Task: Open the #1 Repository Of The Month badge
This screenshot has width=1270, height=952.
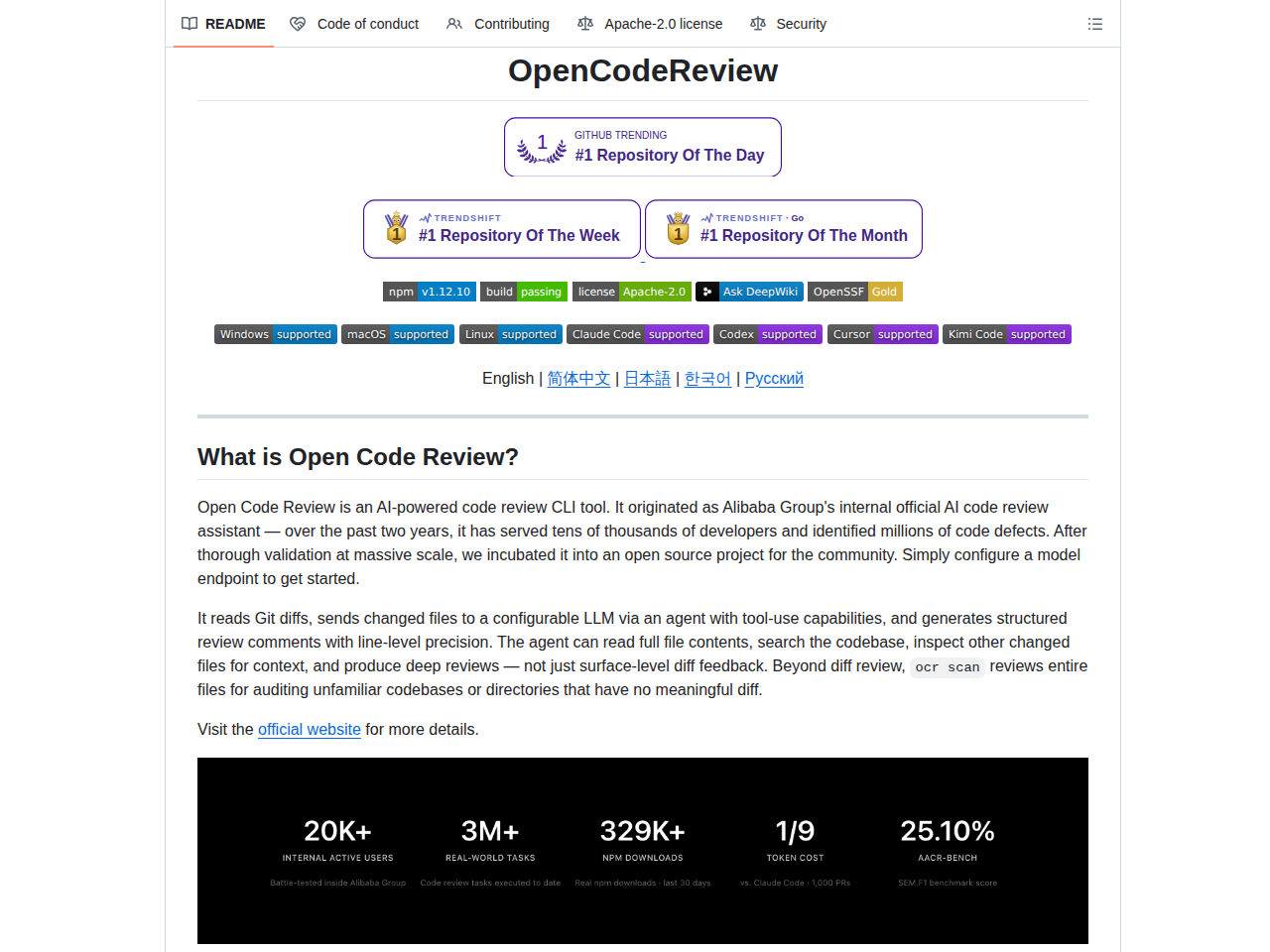Action: (784, 229)
